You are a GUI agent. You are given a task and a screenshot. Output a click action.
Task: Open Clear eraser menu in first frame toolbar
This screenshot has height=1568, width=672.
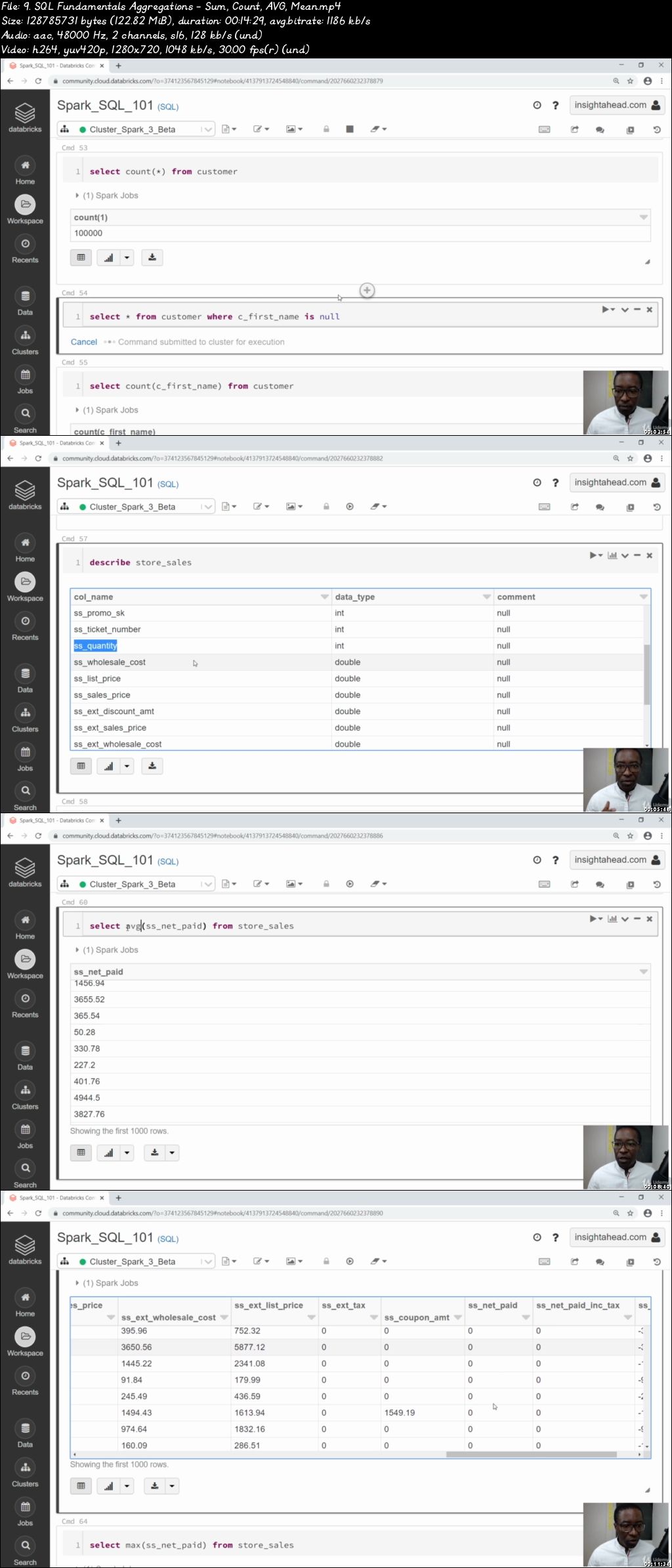click(x=379, y=129)
